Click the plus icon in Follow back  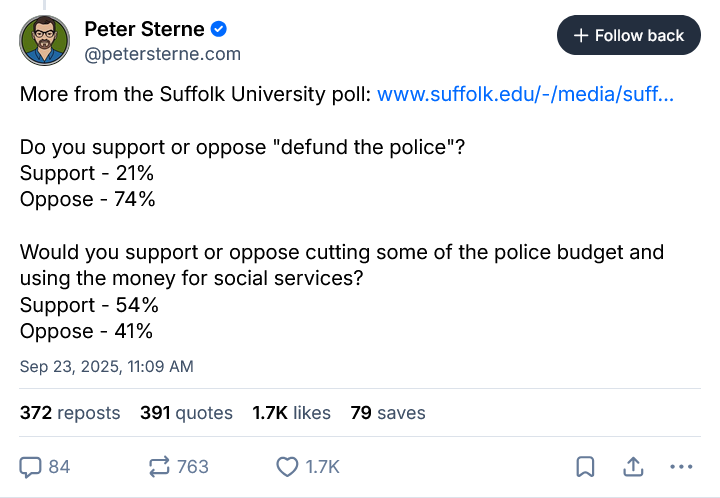pos(581,36)
